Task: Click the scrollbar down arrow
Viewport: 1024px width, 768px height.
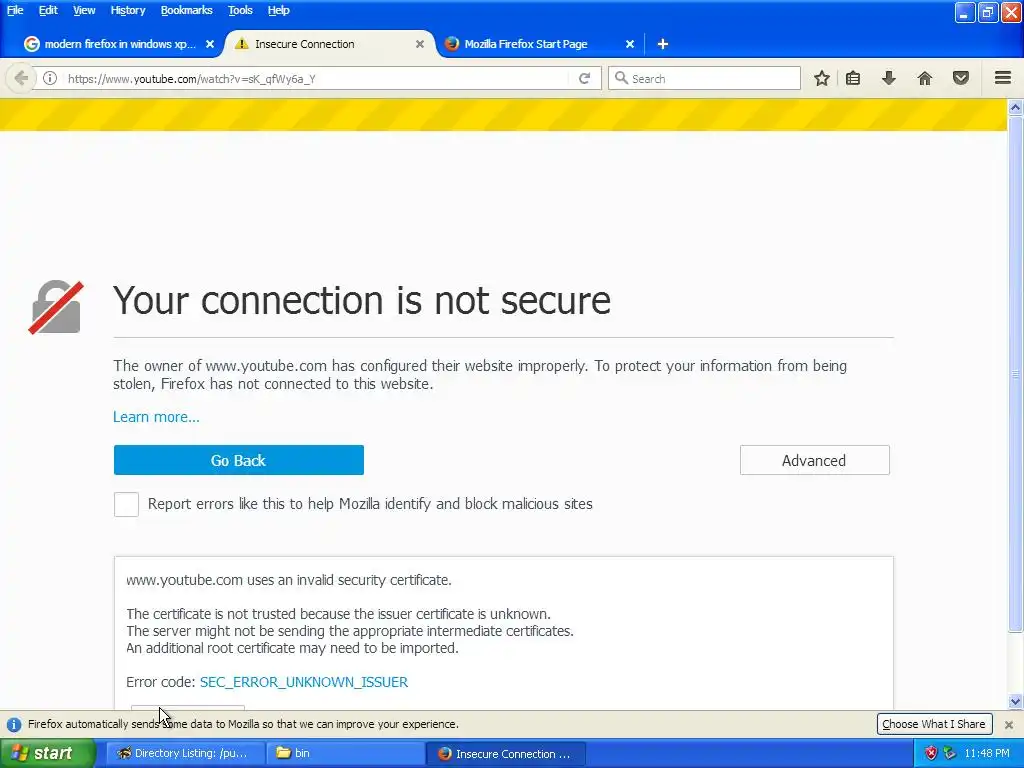Action: [x=1015, y=702]
